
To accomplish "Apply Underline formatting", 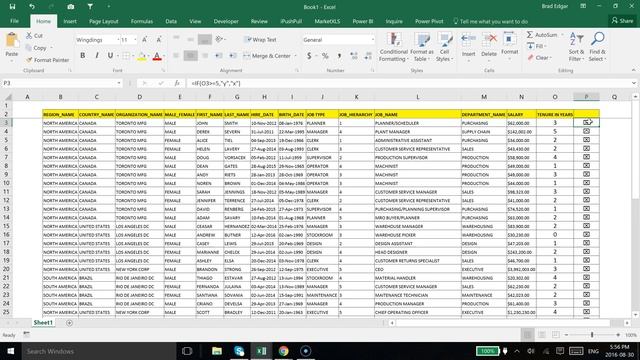I will pyautogui.click(x=110, y=56).
